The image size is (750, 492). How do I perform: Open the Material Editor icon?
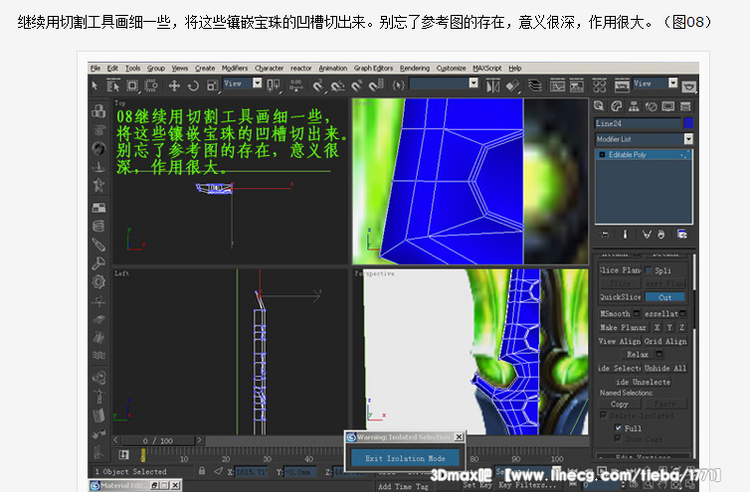coord(599,86)
